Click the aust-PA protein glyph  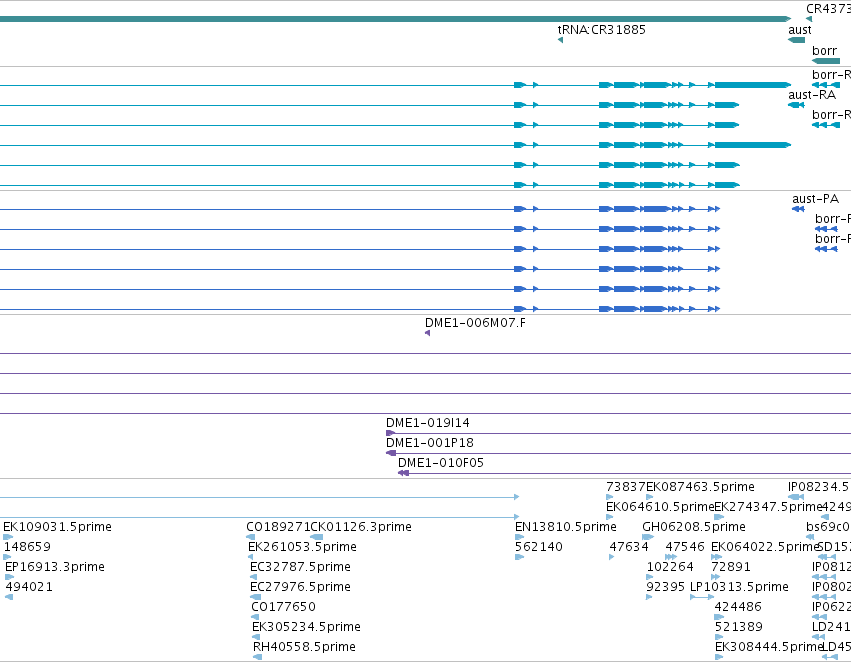tap(798, 209)
